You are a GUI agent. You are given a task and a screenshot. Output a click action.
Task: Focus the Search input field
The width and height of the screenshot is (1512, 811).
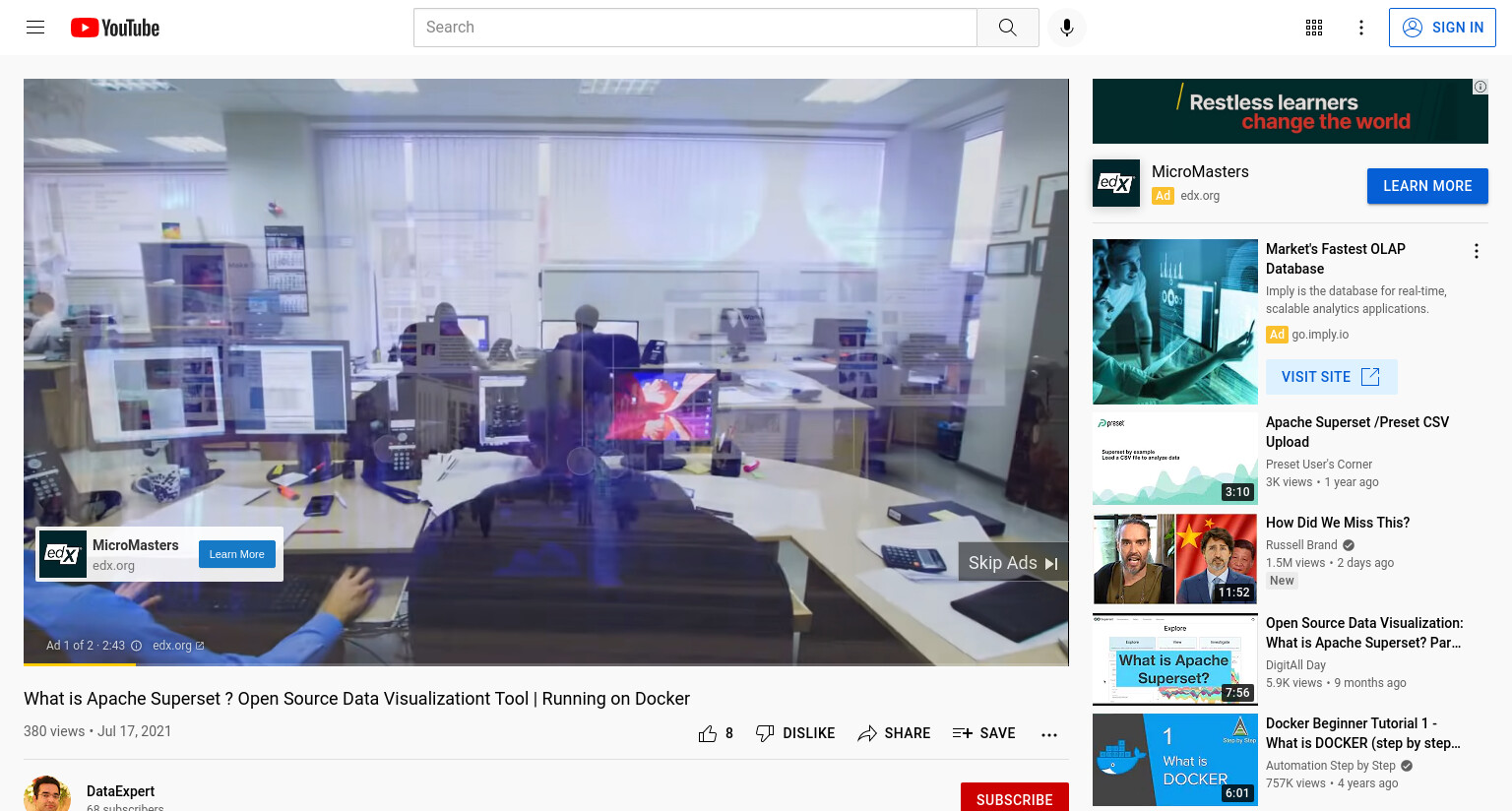(x=695, y=28)
